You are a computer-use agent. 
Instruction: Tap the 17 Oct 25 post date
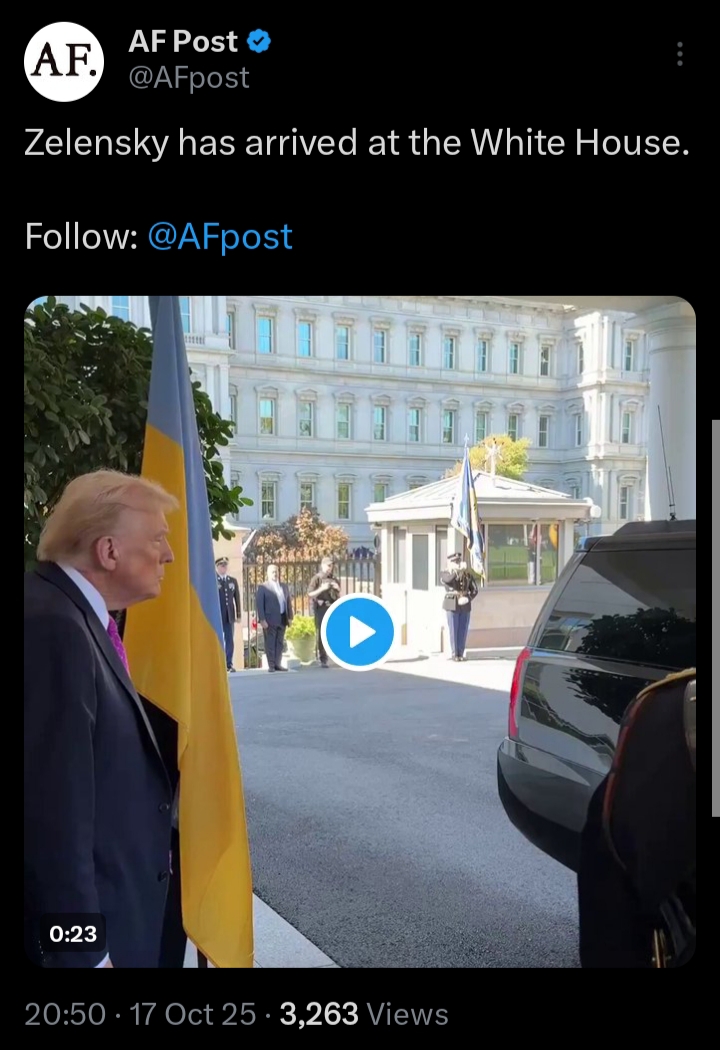click(193, 1014)
